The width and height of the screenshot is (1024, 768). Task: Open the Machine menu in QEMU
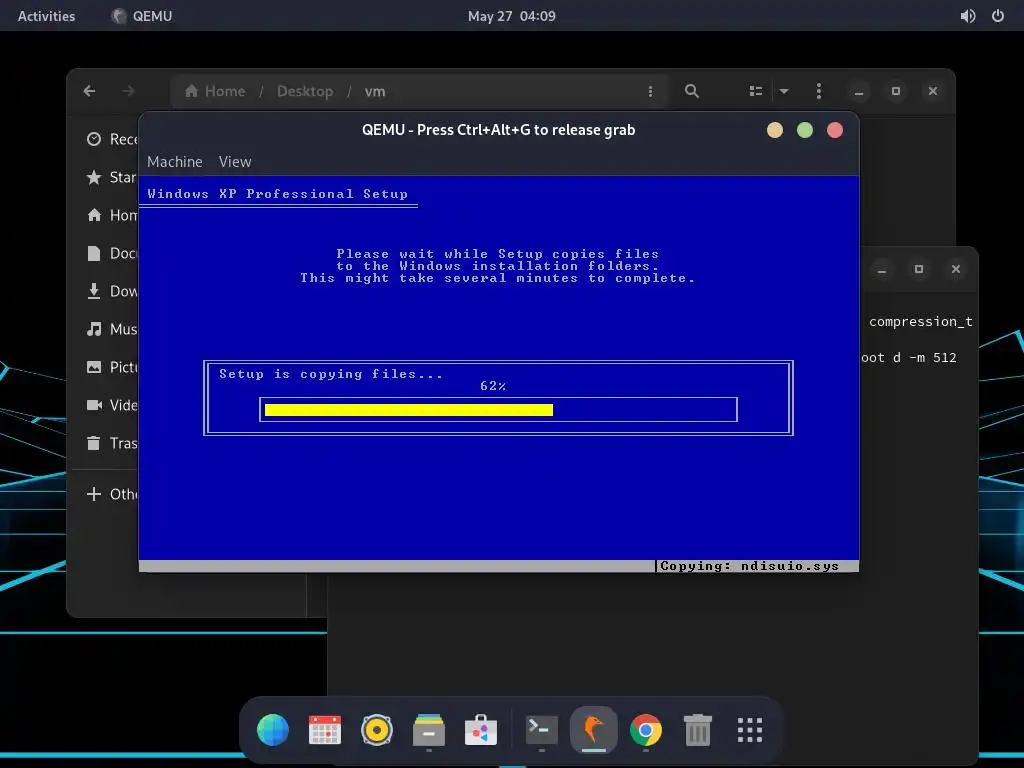click(174, 161)
